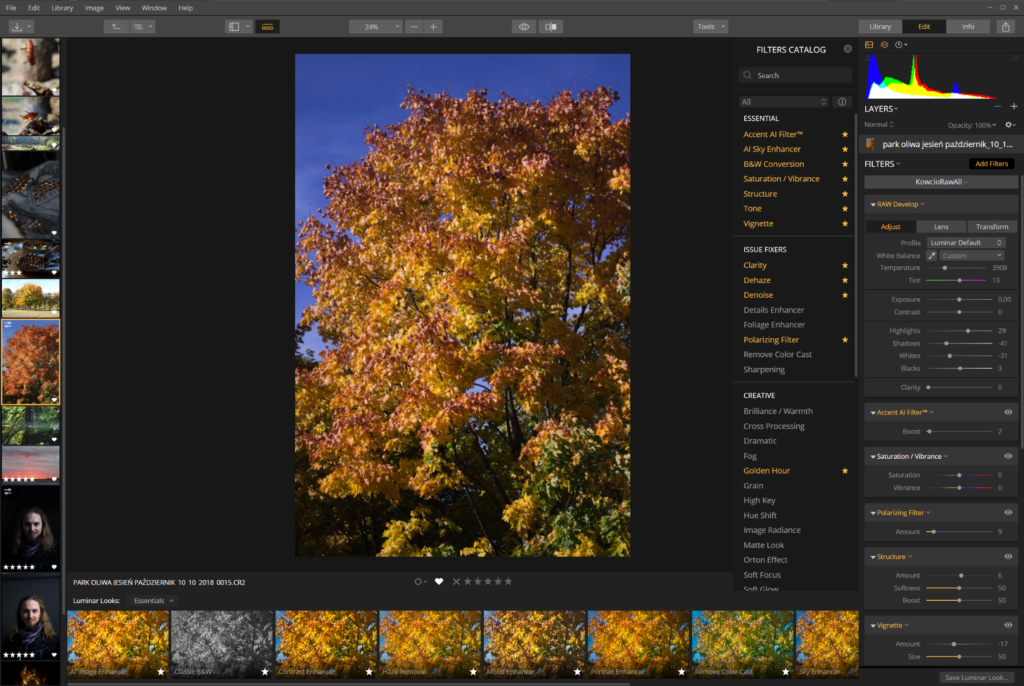The height and width of the screenshot is (686, 1024).
Task: Switch to the Library tab
Action: point(880,27)
